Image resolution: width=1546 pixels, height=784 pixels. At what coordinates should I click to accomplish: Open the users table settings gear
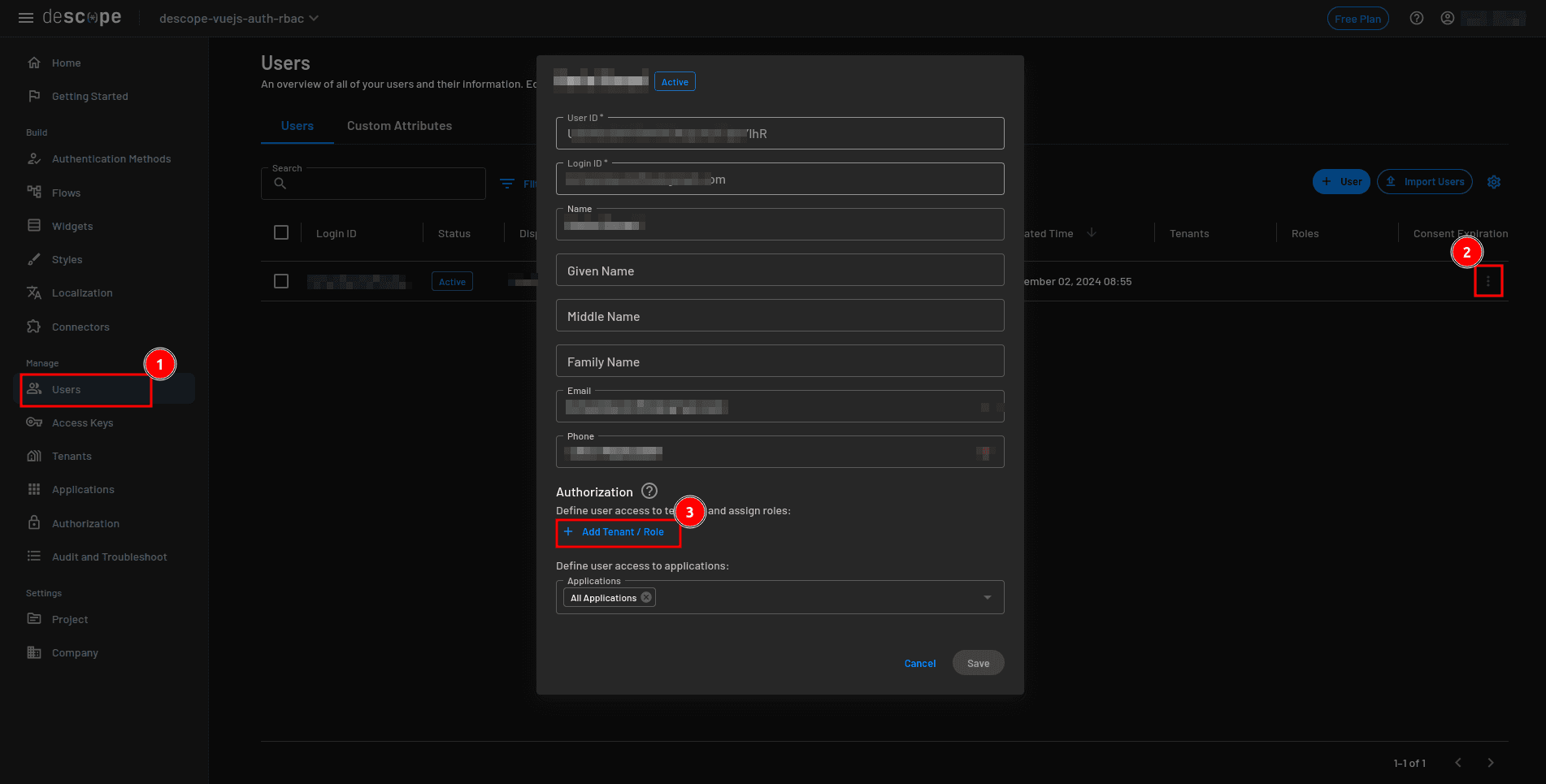click(x=1494, y=182)
